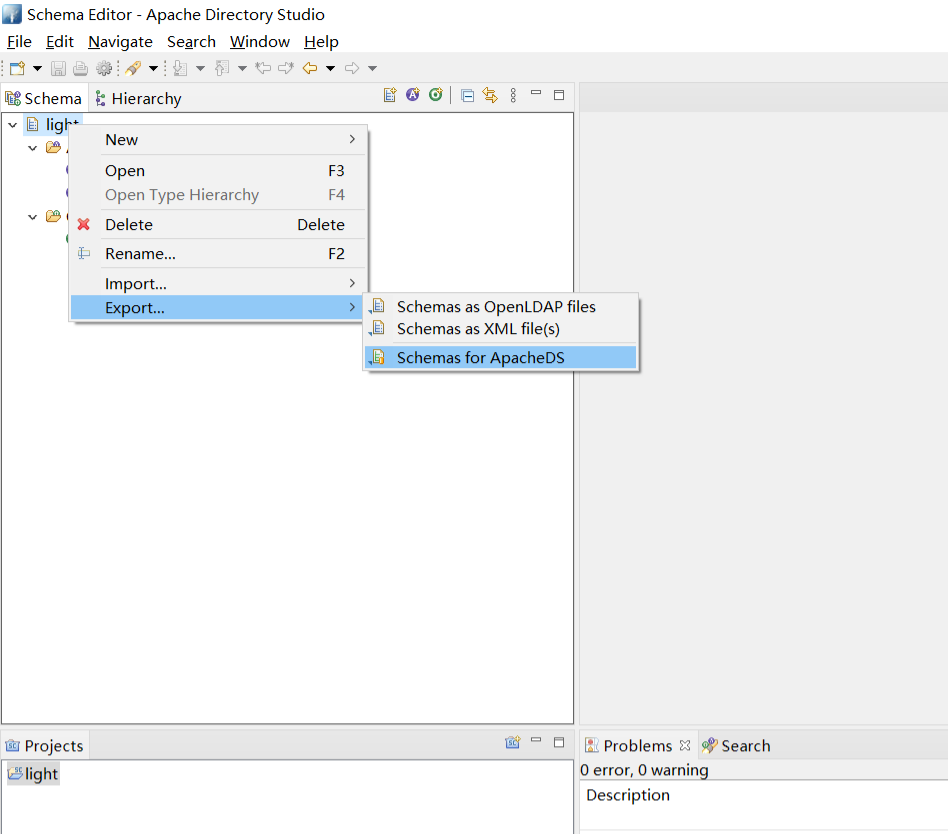Screen dimensions: 948x834
Task: Click the New Schema Project icon in Projects panel
Action: (512, 743)
